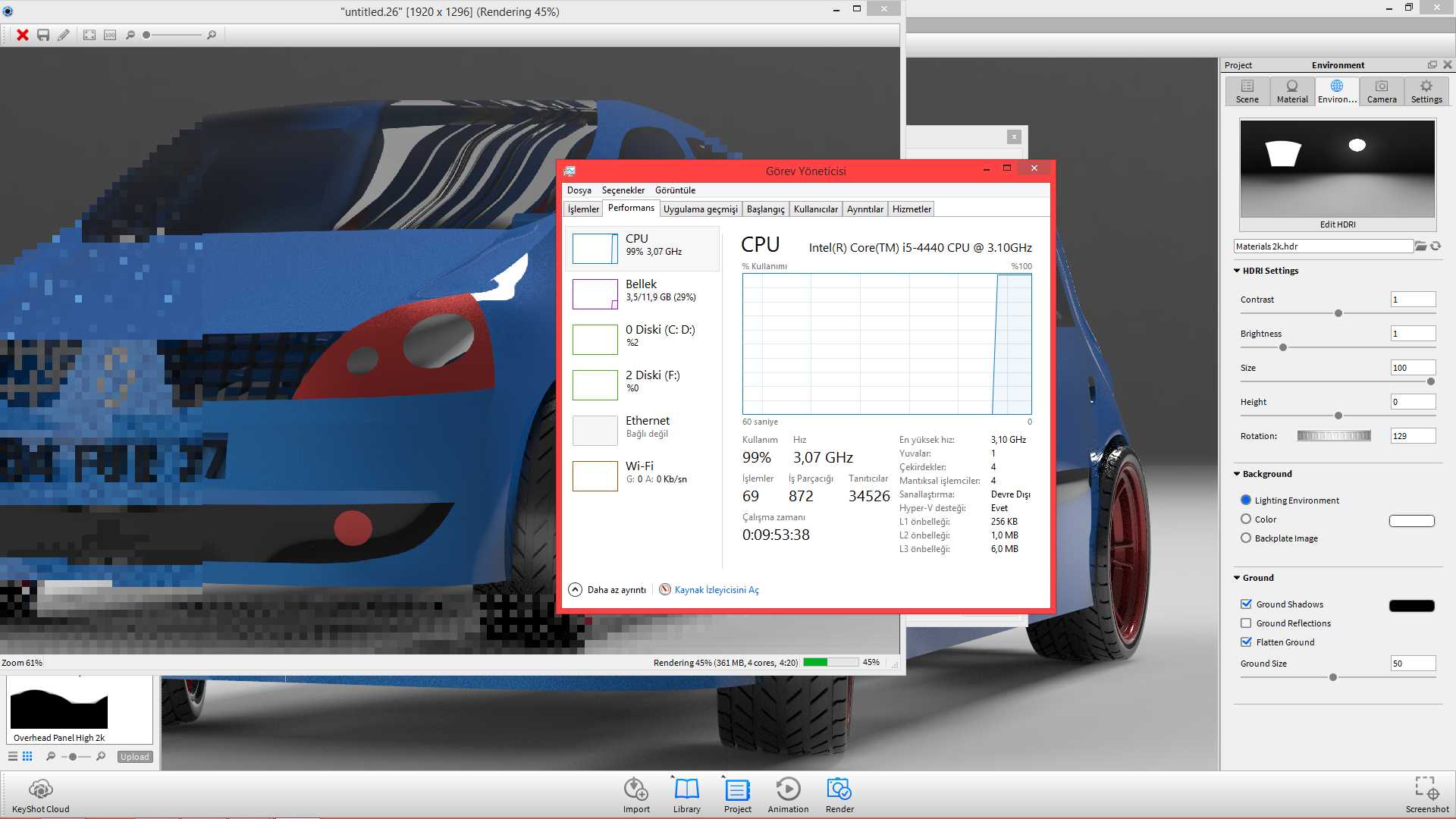
Task: Switch to İşlemler tab
Action: click(x=584, y=209)
